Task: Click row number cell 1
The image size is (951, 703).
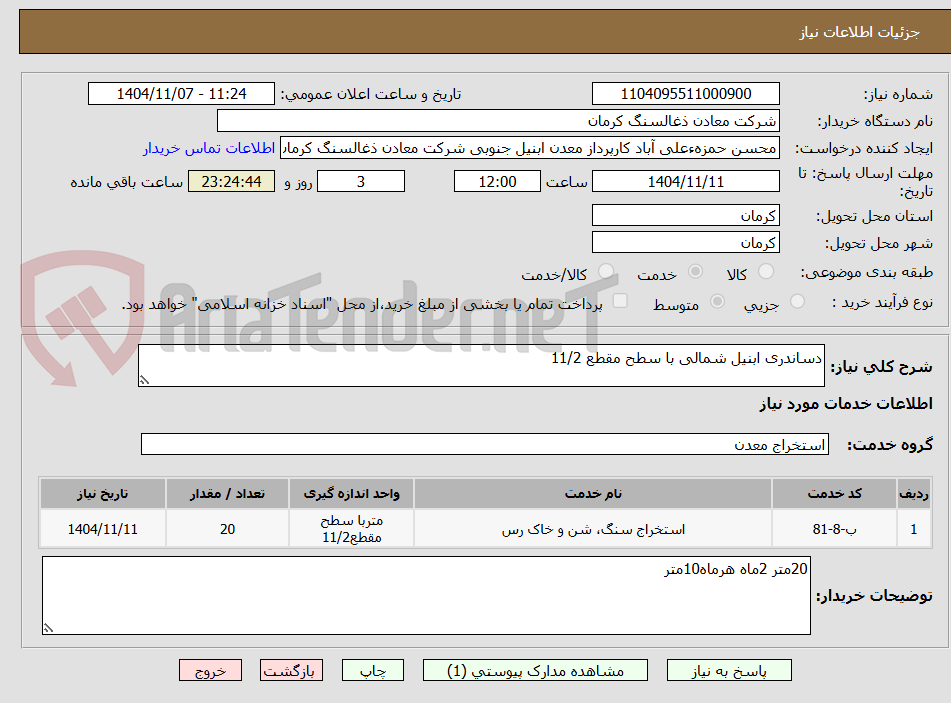Action: coord(914,529)
